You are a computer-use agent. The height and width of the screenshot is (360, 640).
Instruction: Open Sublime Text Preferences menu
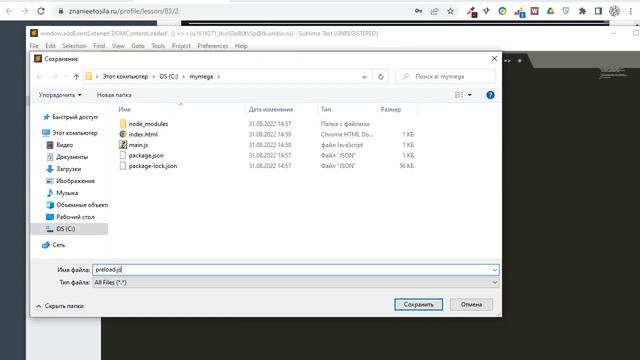(213, 46)
